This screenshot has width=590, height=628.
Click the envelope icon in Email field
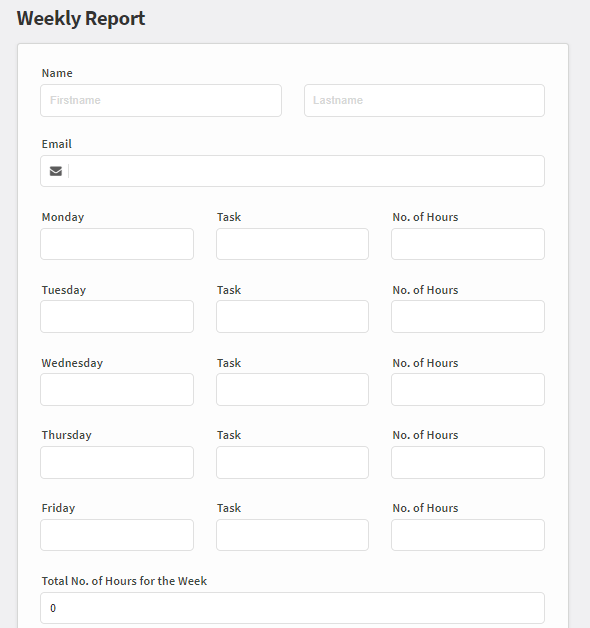point(56,171)
